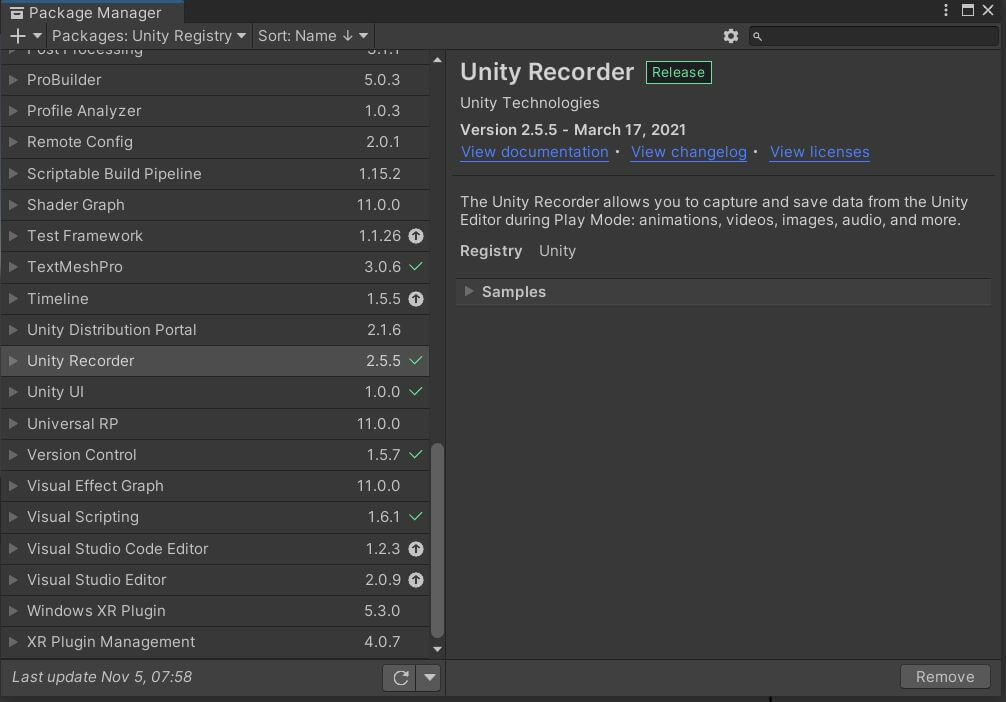Open the Sort: Name dropdown

tap(313, 36)
